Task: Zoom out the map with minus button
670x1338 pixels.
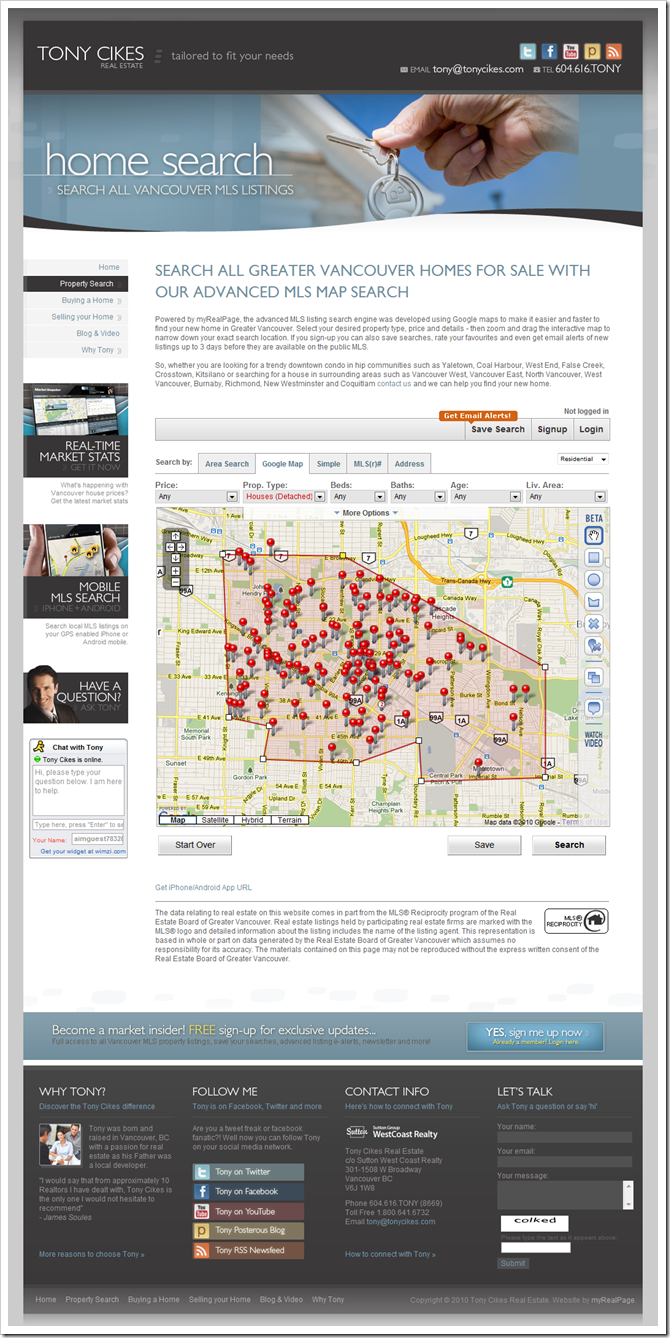Action: point(175,581)
